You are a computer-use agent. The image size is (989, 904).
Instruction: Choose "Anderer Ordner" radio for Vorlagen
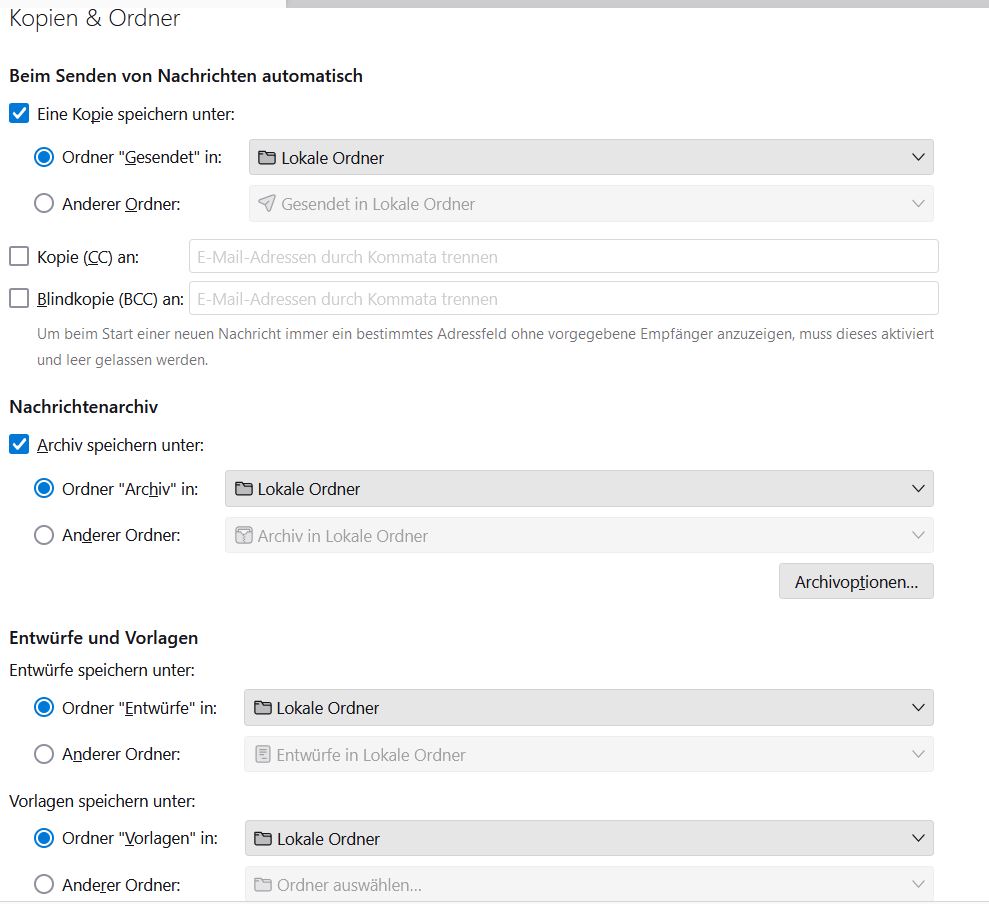44,884
